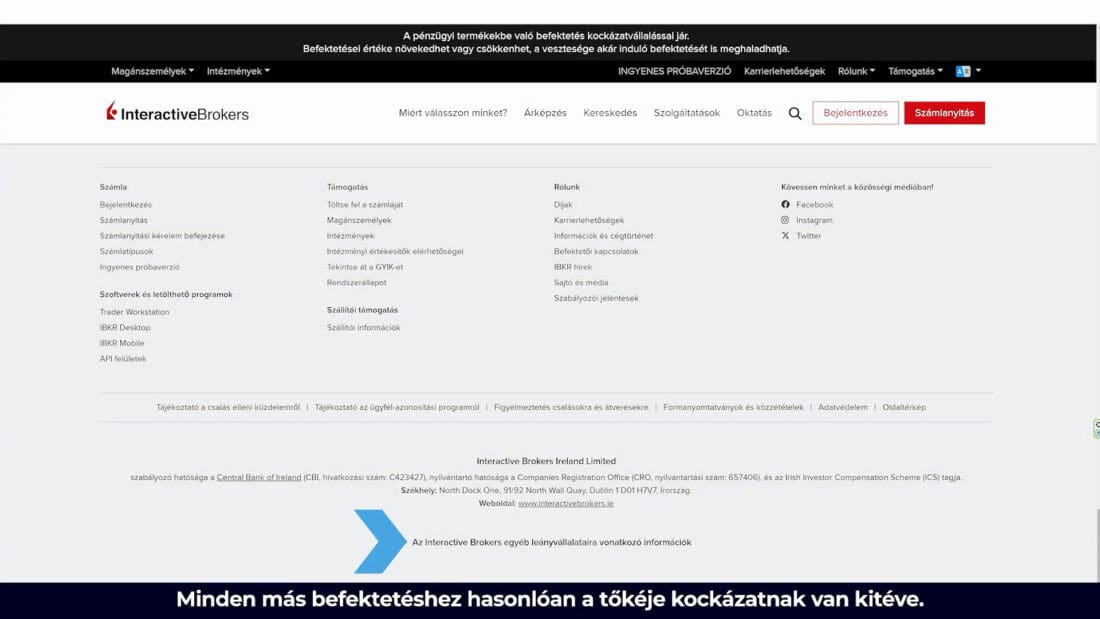1100x619 pixels.
Task: Open the INGYENES PRÓBAVERZIÓ link
Action: pyautogui.click(x=674, y=71)
